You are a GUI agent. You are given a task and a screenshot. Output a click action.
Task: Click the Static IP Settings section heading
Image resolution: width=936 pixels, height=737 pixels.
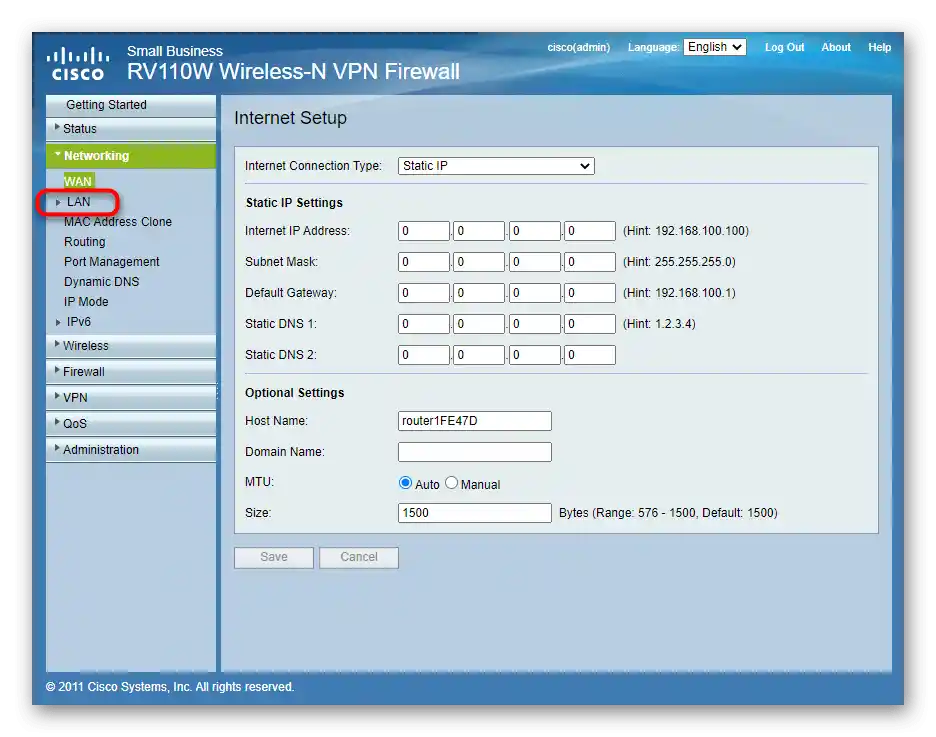pyautogui.click(x=294, y=203)
